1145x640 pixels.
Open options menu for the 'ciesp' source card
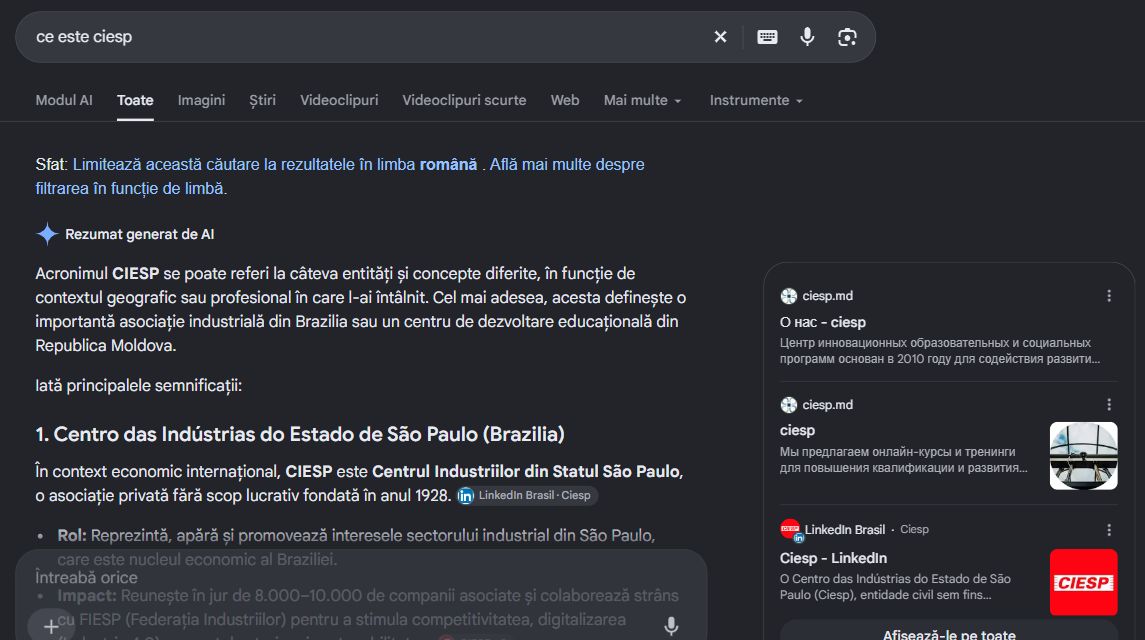tap(1108, 405)
